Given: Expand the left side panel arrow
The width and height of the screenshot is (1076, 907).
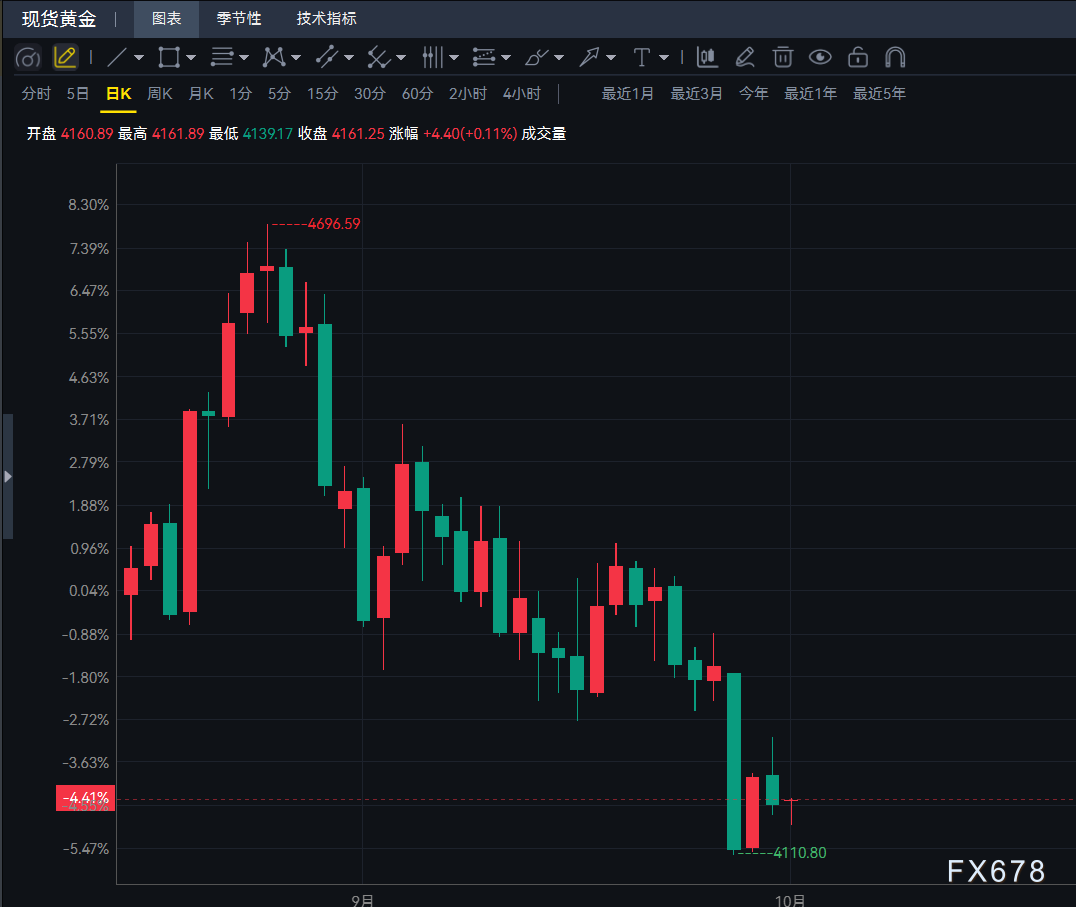Looking at the screenshot, I should (8, 476).
